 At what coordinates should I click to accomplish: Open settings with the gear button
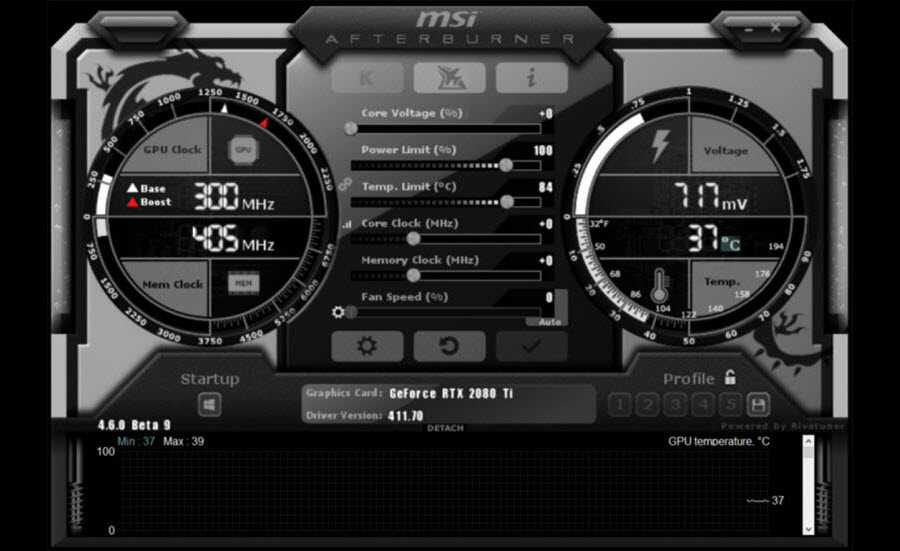pos(367,346)
